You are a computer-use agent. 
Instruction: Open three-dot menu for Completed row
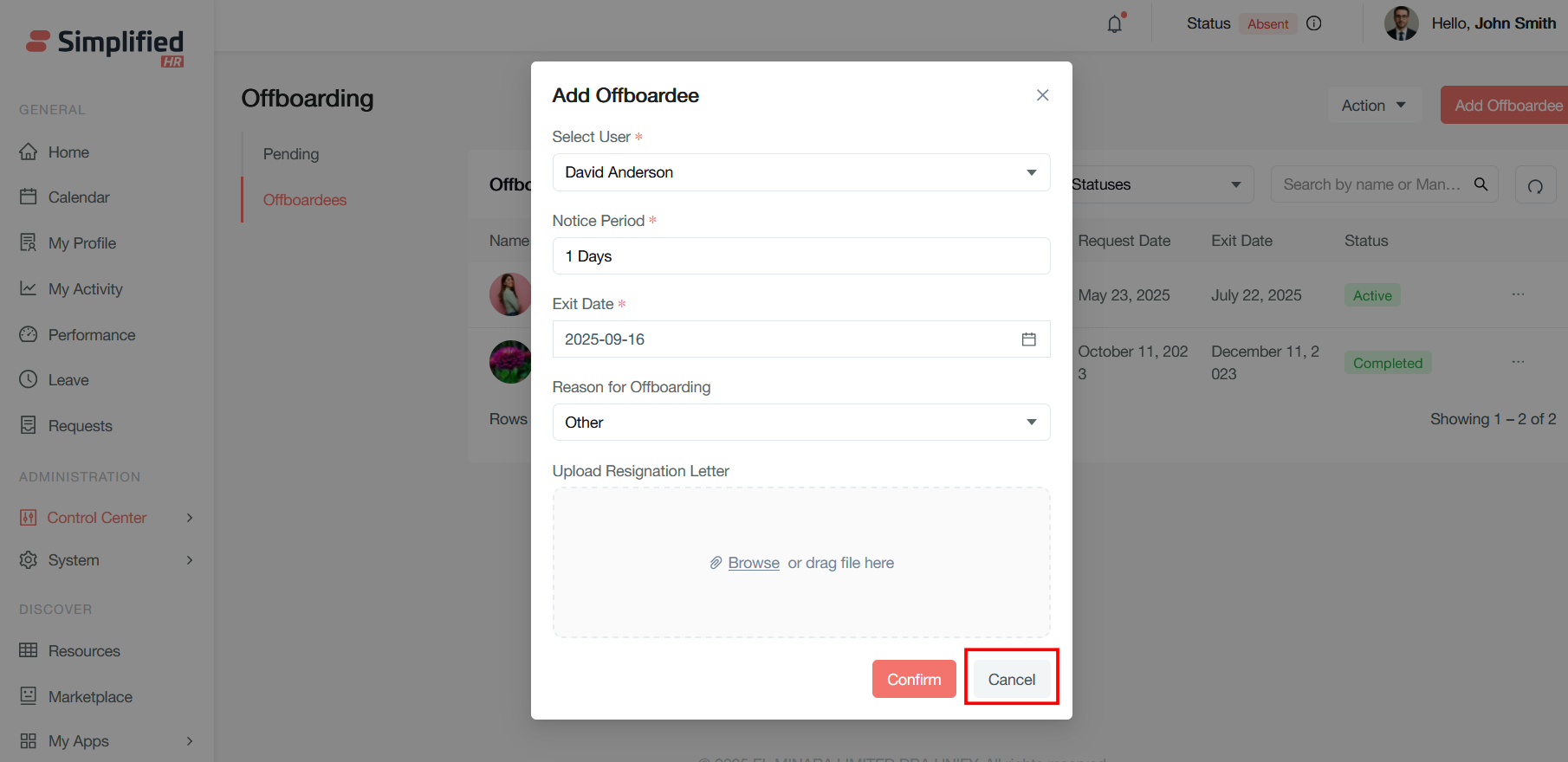point(1518,362)
